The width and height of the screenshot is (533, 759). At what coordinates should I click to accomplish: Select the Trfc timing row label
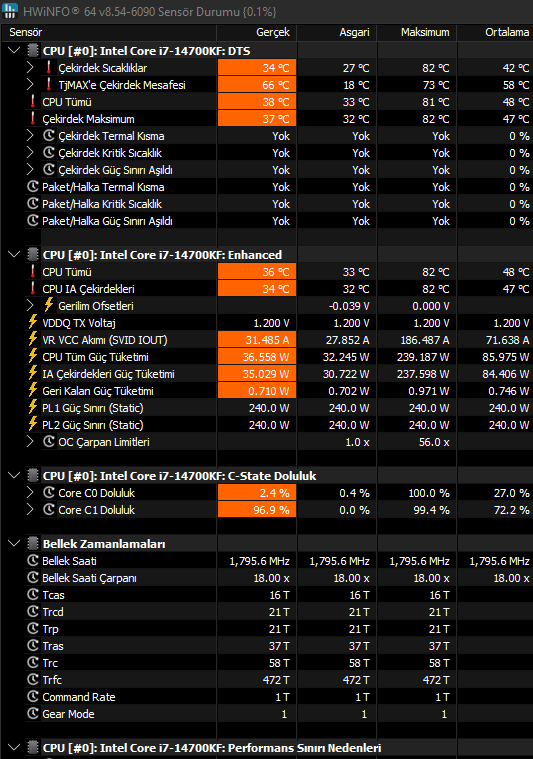(52, 680)
